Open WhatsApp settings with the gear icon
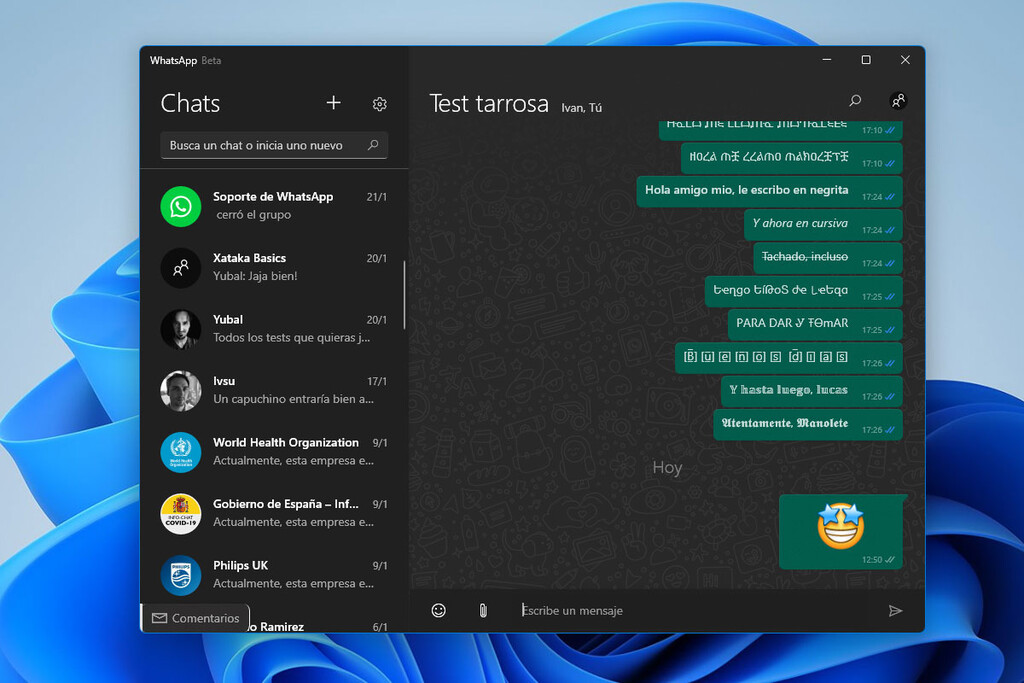Viewport: 1024px width, 683px height. (x=379, y=103)
